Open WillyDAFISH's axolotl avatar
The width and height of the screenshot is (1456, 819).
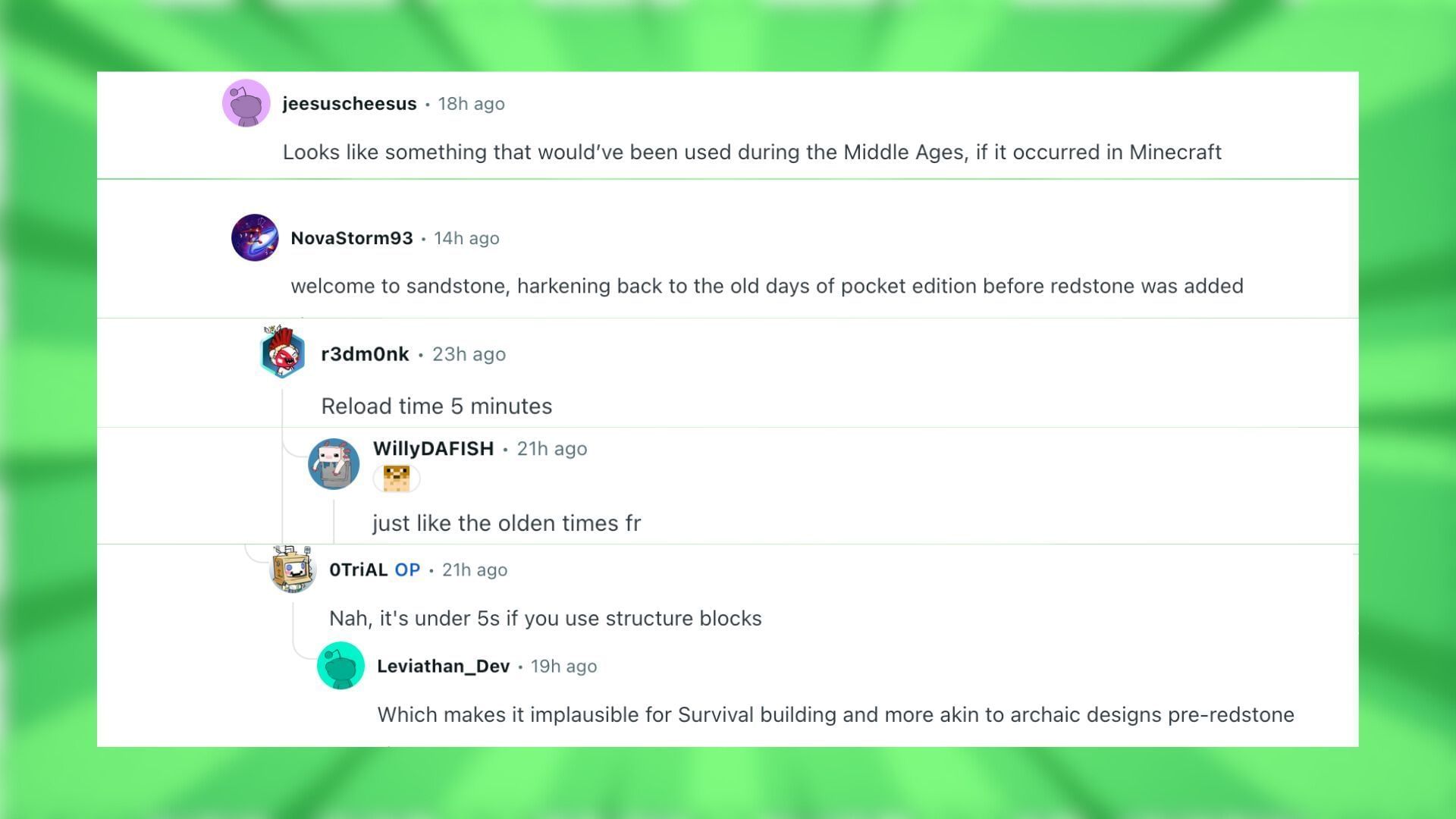(334, 463)
